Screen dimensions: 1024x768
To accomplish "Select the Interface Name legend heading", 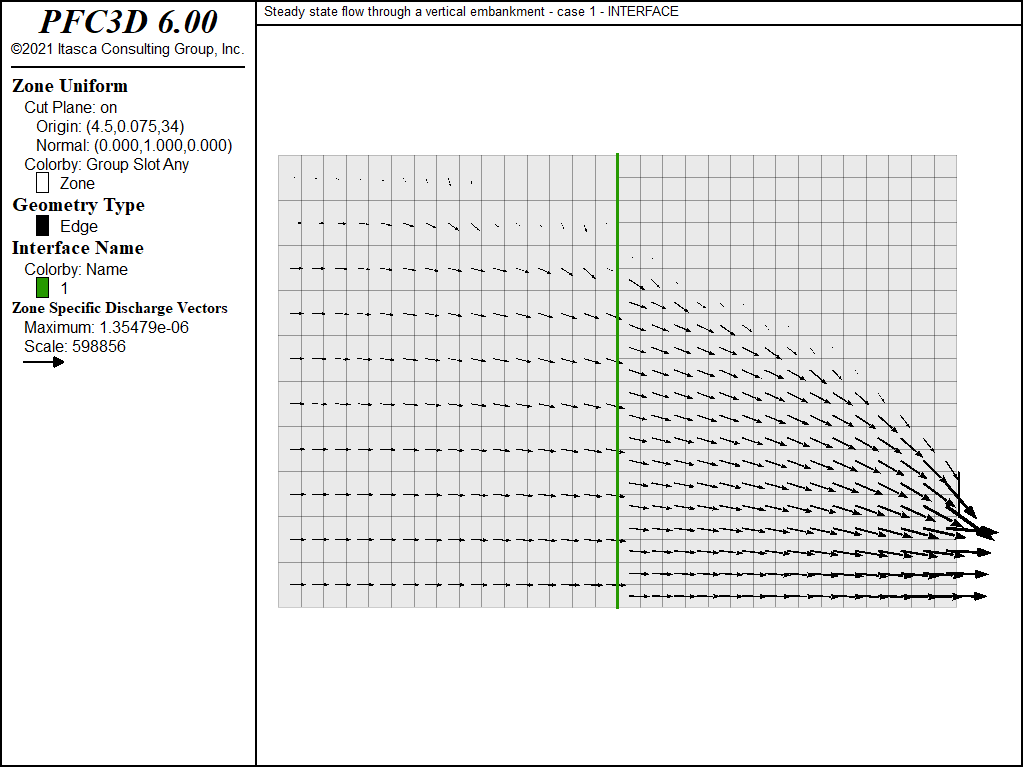I will coord(78,248).
